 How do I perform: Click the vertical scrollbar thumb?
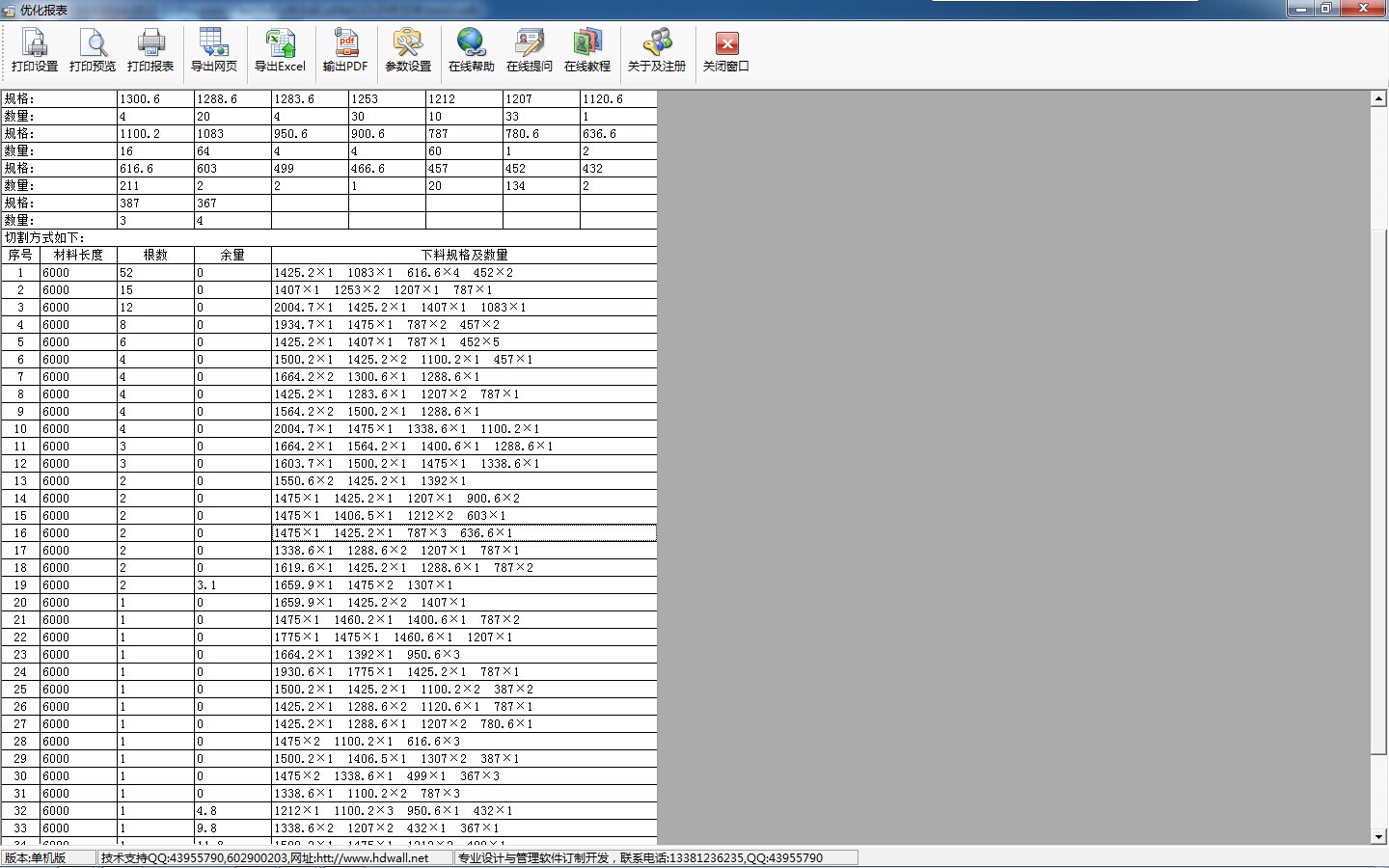[1378, 482]
